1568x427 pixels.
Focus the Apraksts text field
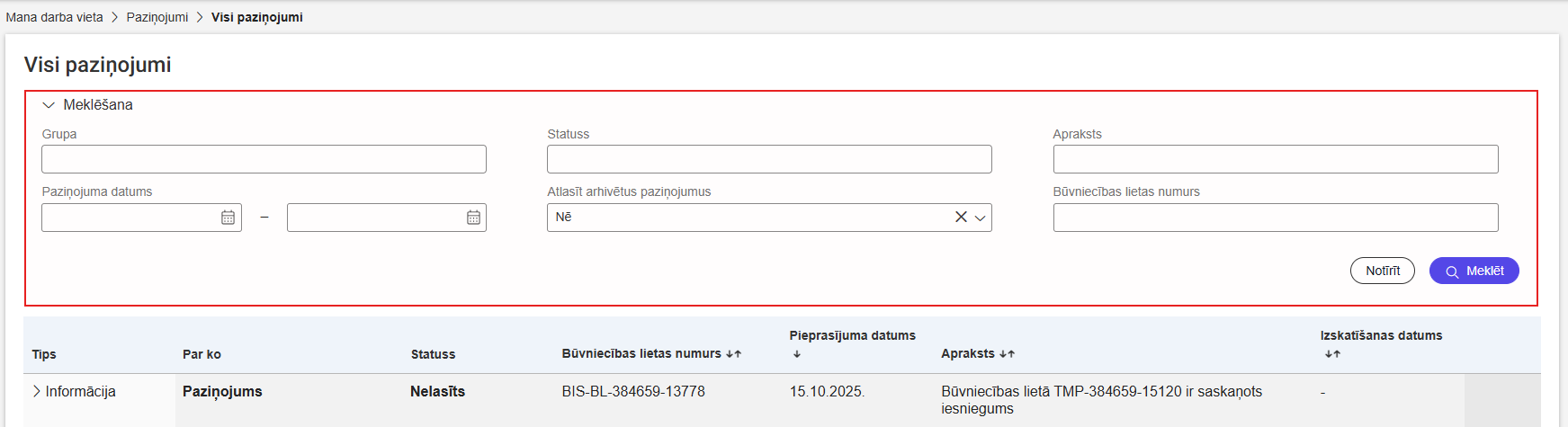coord(1275,159)
